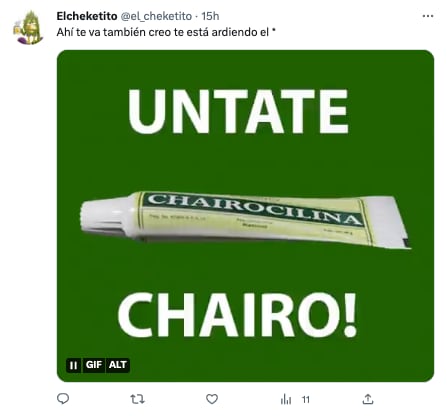The width and height of the screenshot is (447, 416).
Task: Click the UNTATE text in the GIF
Action: [x=238, y=112]
